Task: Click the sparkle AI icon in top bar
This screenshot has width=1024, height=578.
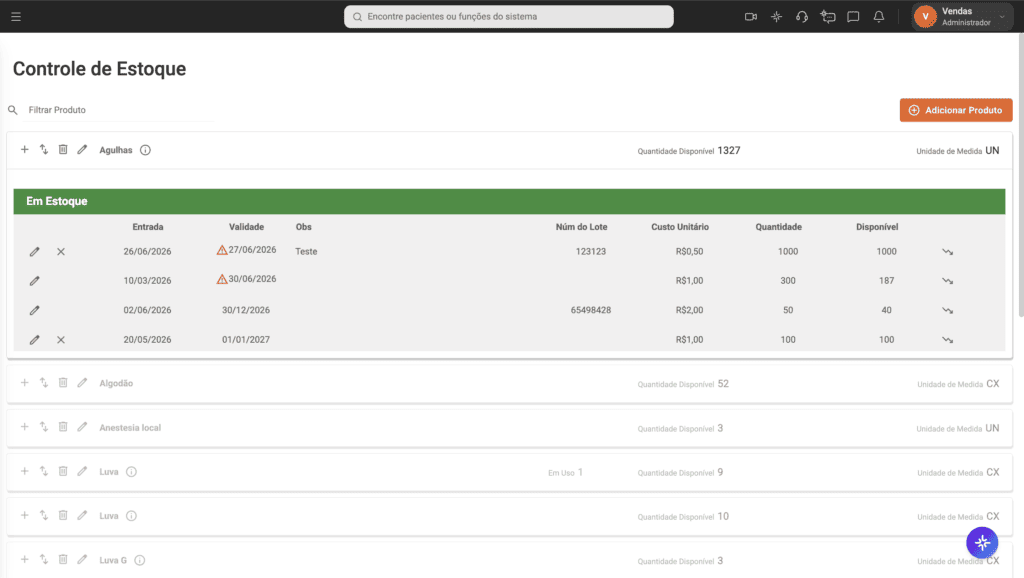Action: point(776,16)
